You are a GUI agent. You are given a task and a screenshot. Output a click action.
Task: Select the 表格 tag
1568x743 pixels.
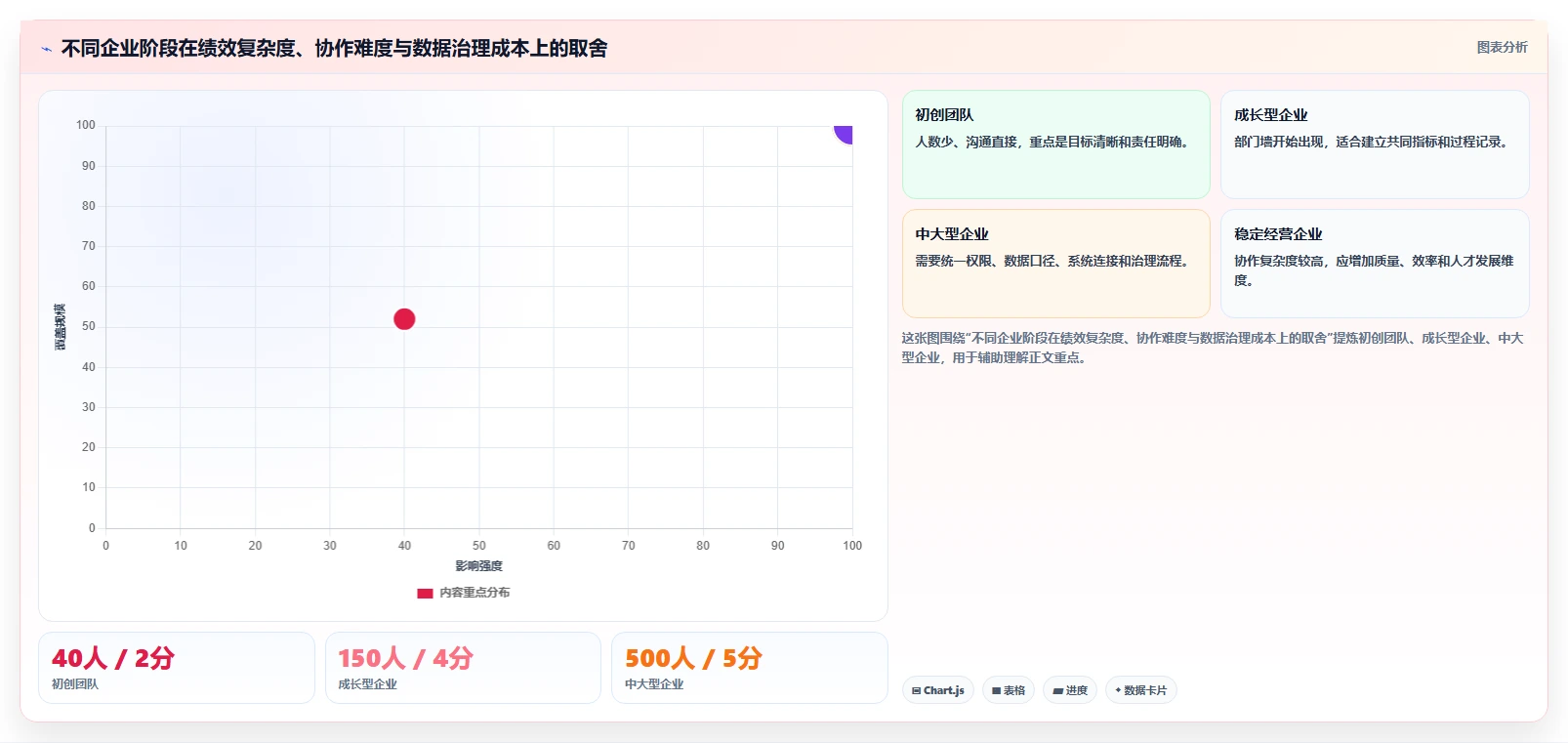(1009, 690)
